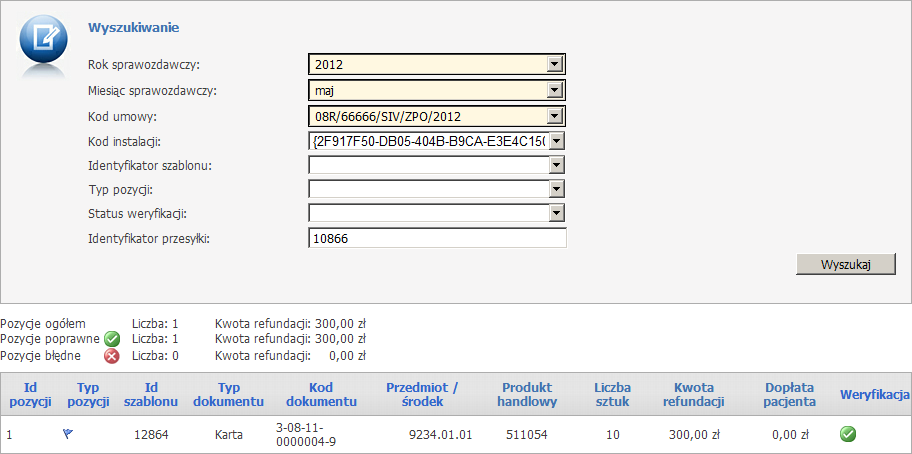Open the Typ pozycji dropdown
This screenshot has width=912, height=454.
click(x=556, y=189)
